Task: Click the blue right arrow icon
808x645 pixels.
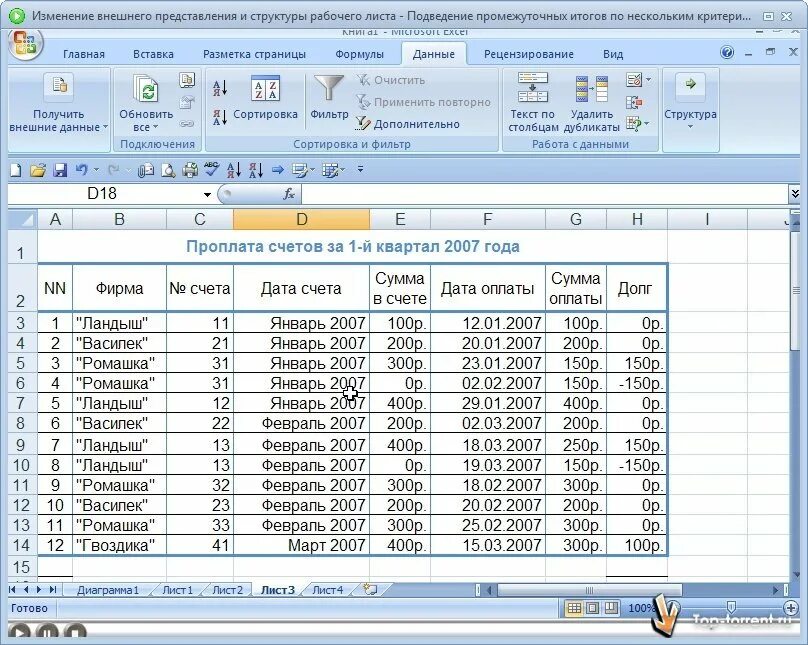Action: (x=278, y=169)
